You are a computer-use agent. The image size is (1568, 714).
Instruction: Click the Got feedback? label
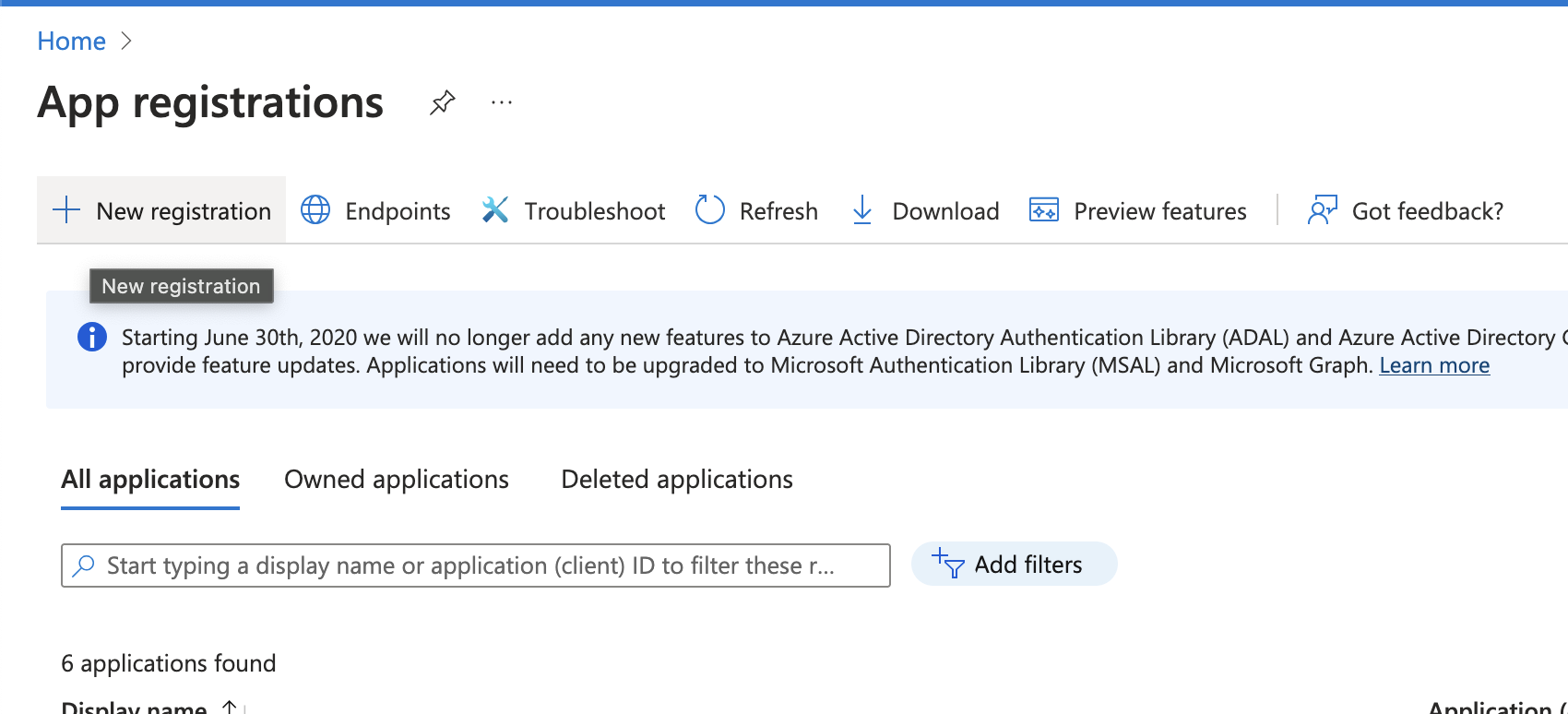coord(1428,211)
